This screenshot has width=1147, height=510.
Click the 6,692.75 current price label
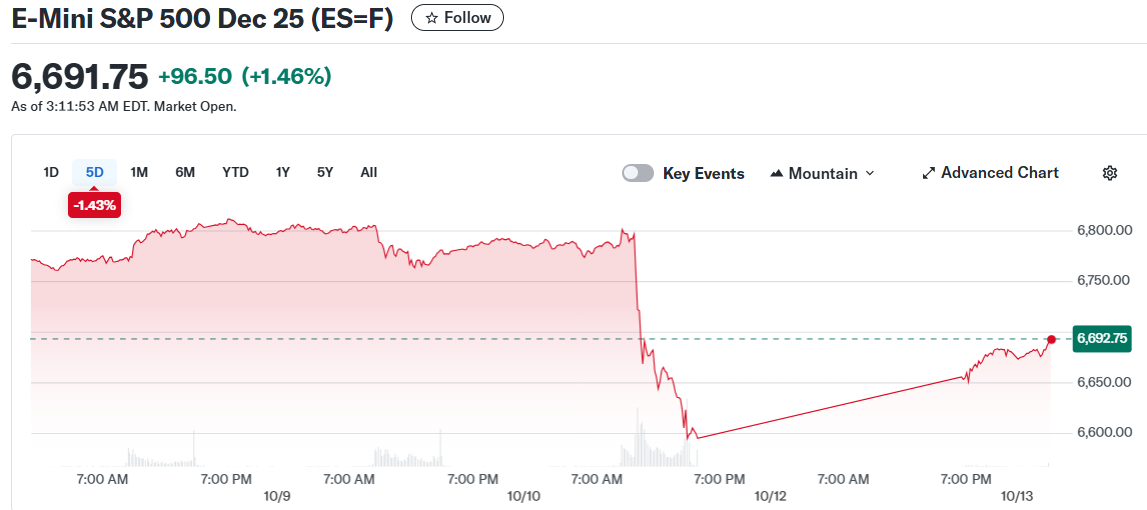tap(1102, 339)
